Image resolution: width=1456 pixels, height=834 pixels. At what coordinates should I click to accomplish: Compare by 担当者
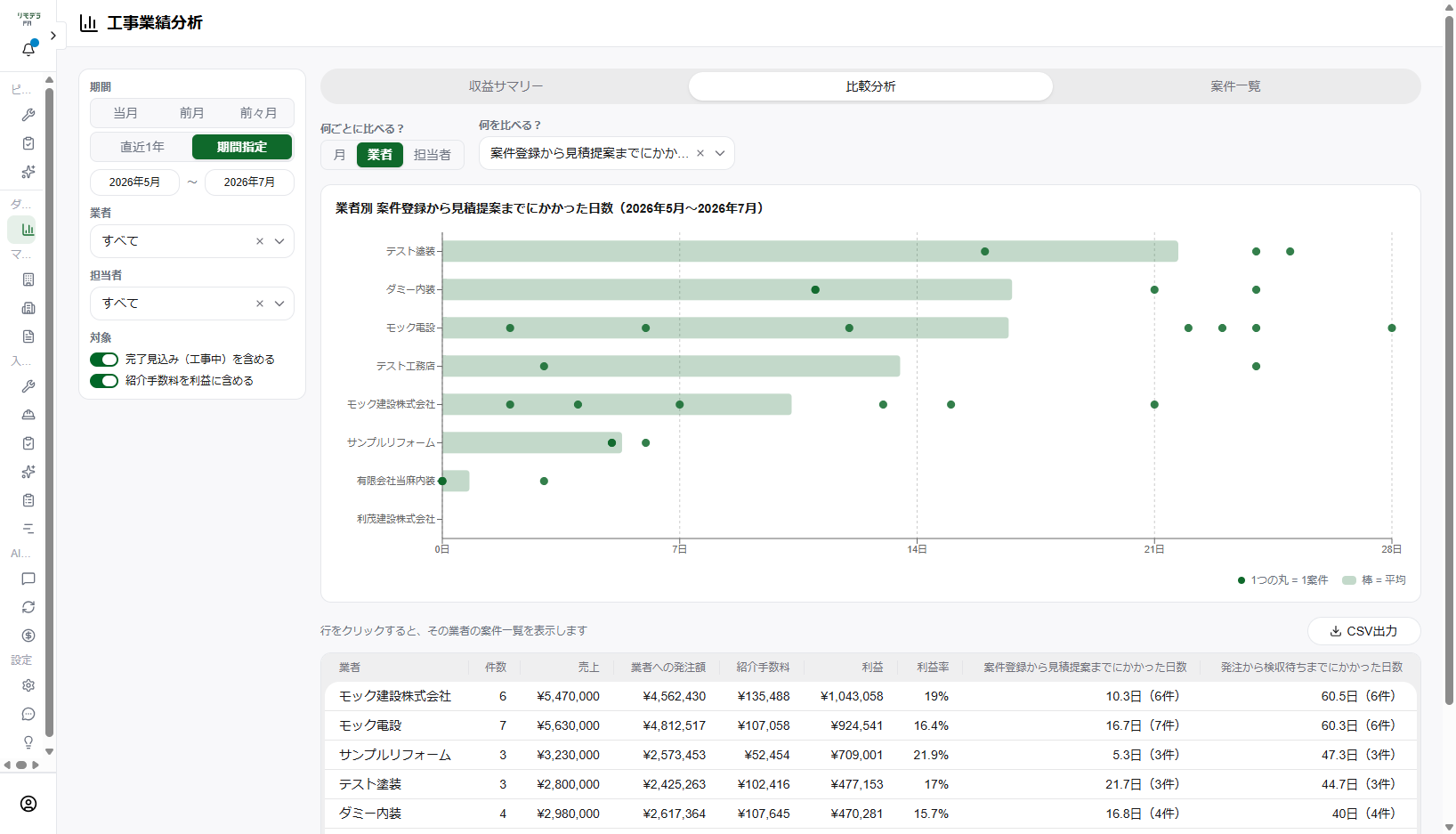(x=433, y=155)
